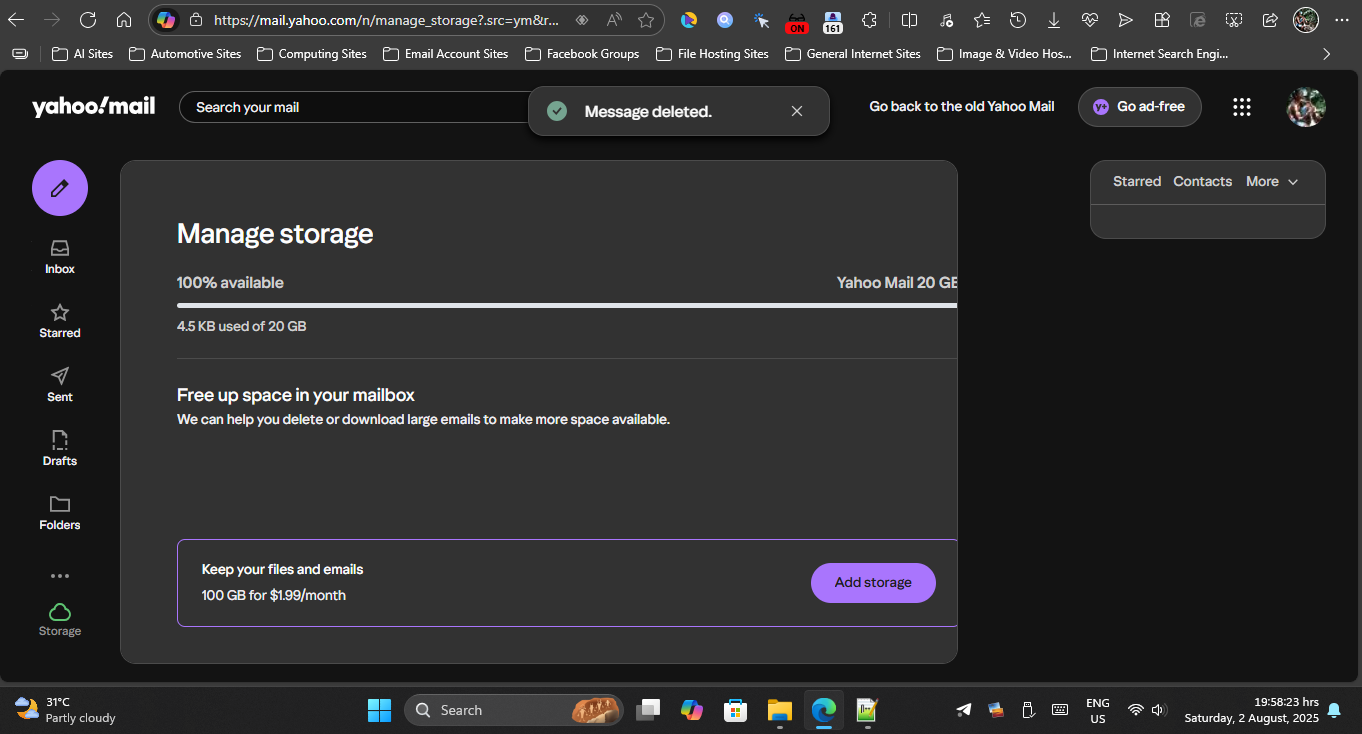
Task: Open Copilot from the taskbar
Action: coord(692,710)
